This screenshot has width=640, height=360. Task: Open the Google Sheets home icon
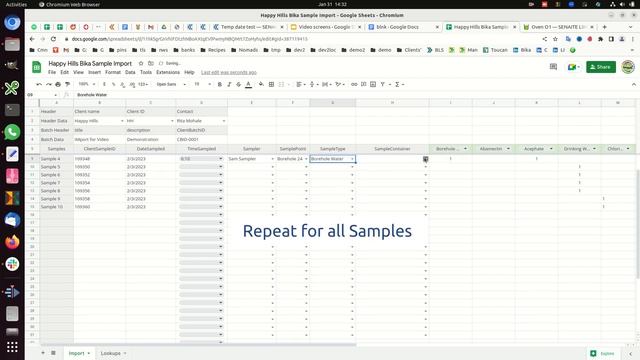point(36,67)
